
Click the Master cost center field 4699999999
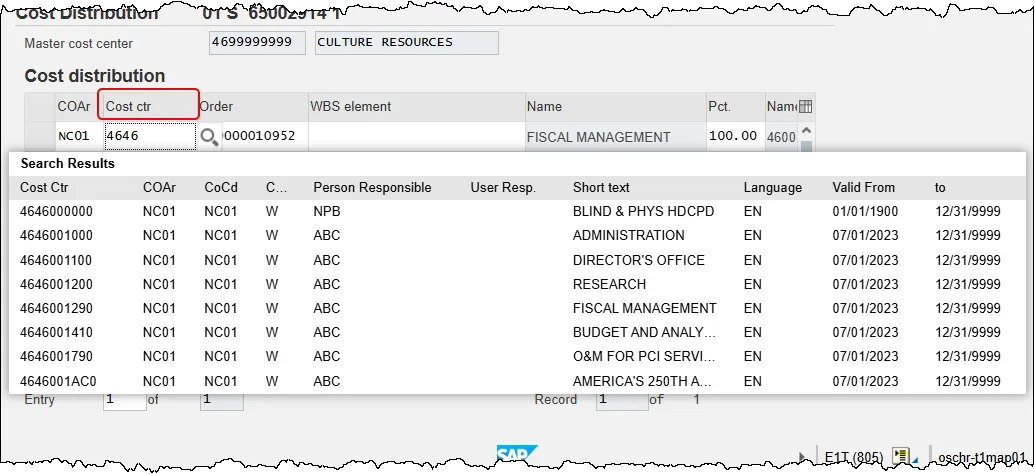click(257, 43)
